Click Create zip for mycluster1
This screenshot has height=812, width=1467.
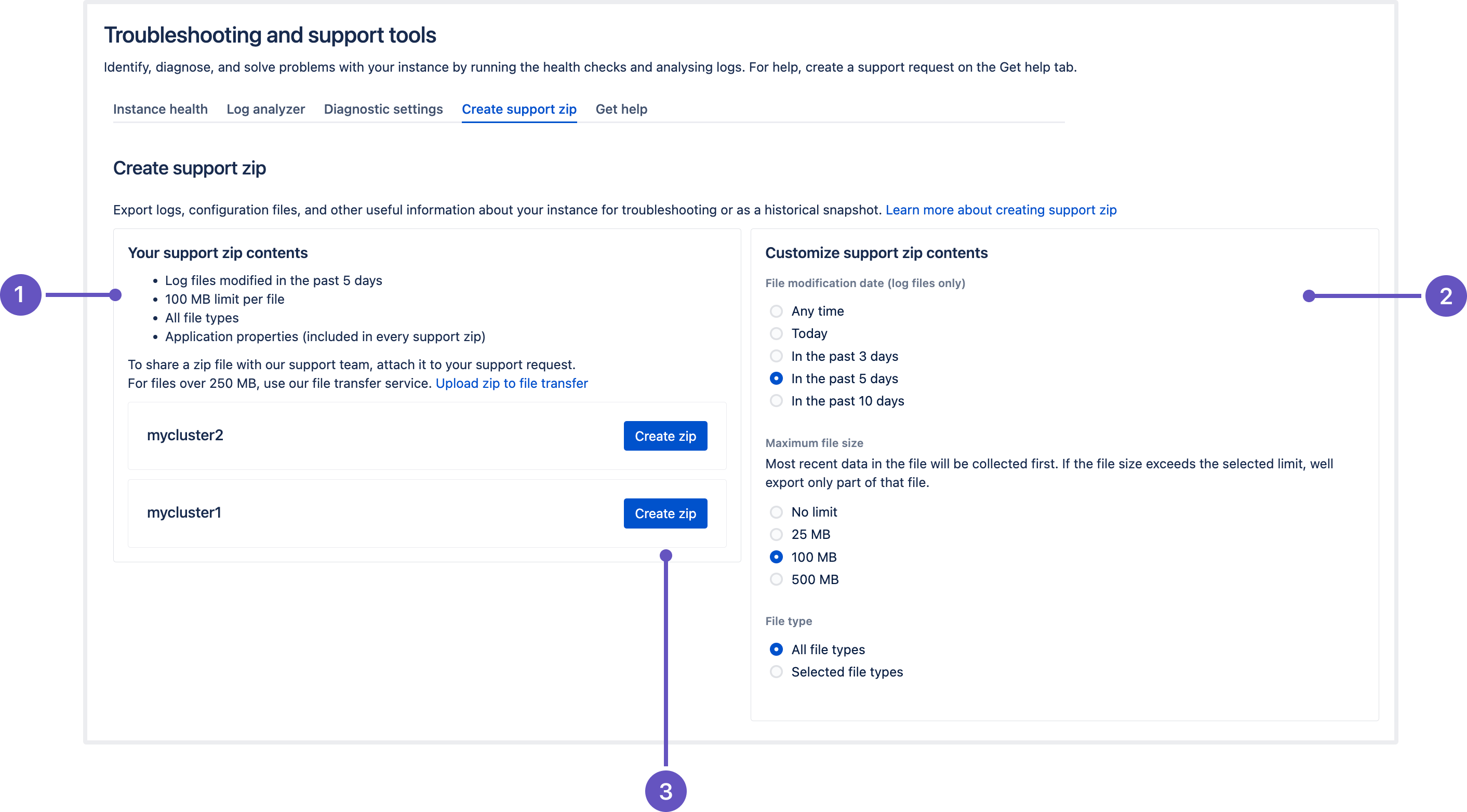tap(665, 513)
